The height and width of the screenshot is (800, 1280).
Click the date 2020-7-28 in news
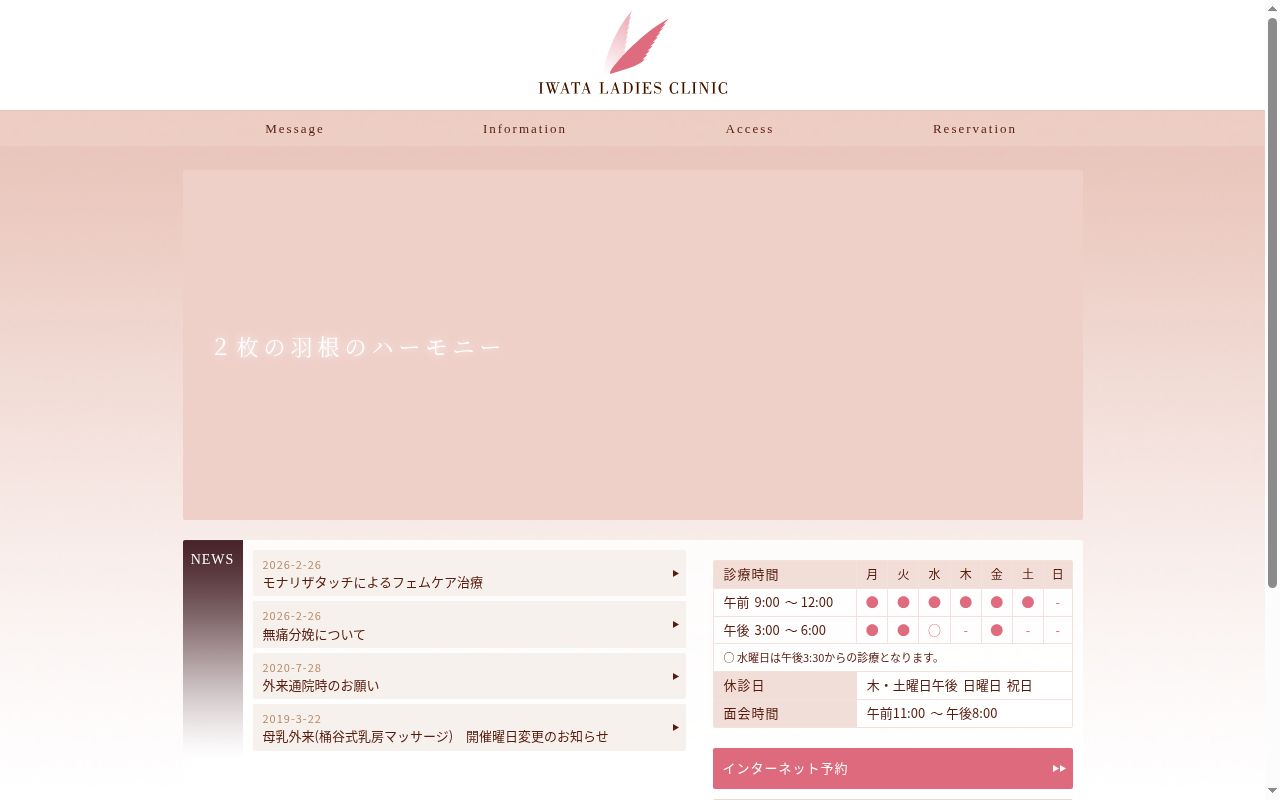pos(292,668)
